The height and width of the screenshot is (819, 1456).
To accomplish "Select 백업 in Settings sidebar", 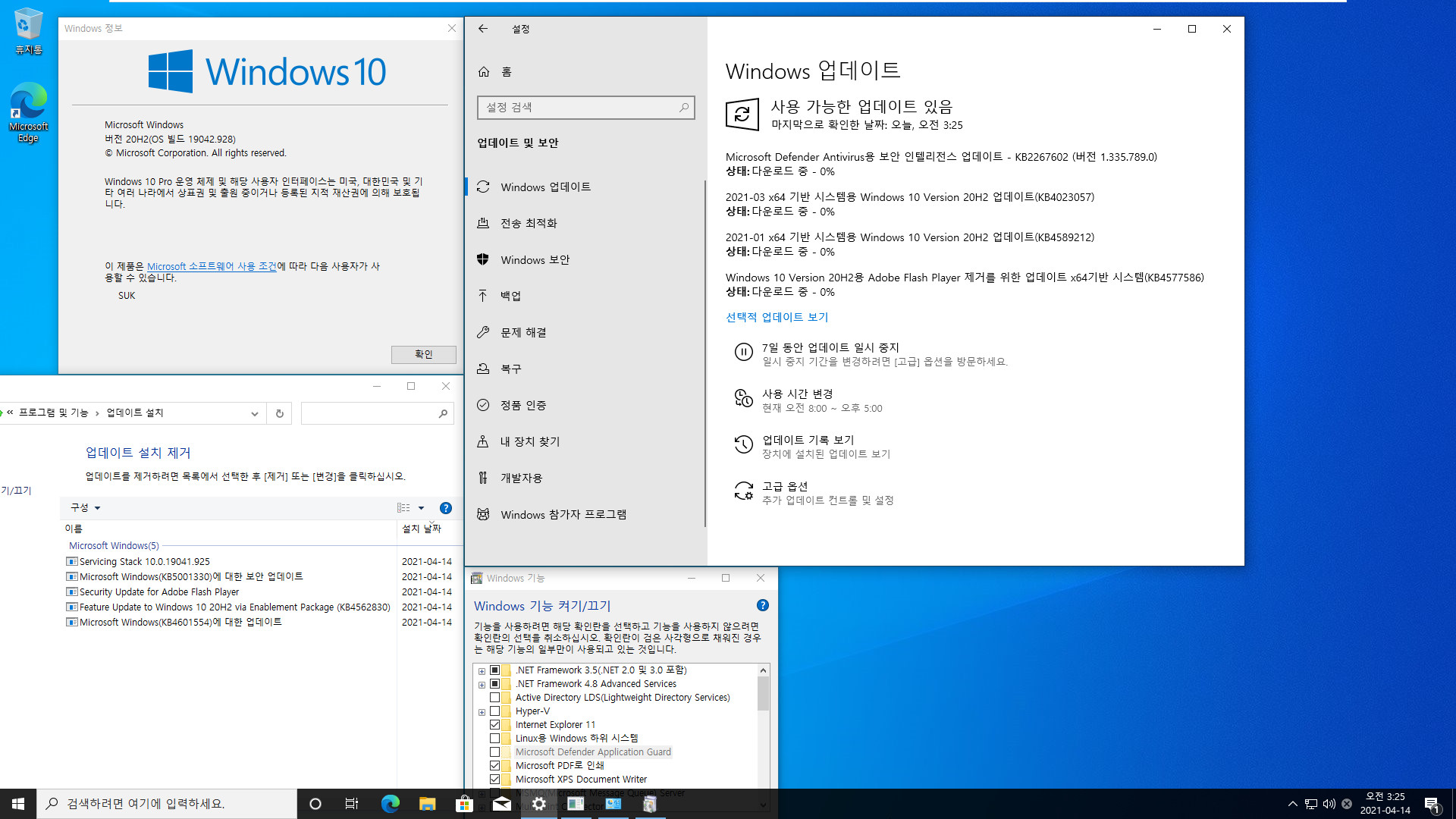I will 585,297.
